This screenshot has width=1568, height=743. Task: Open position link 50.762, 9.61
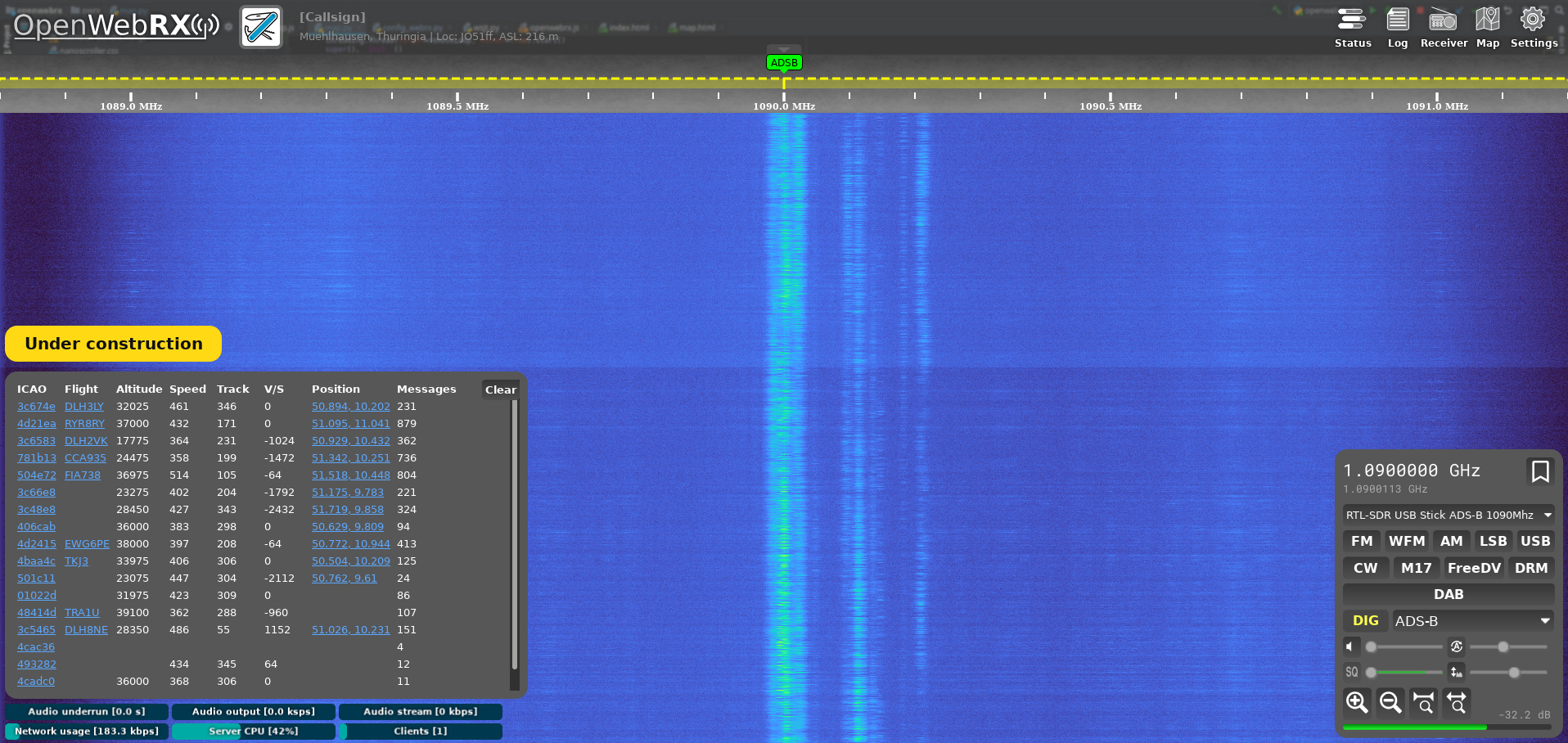tap(345, 578)
